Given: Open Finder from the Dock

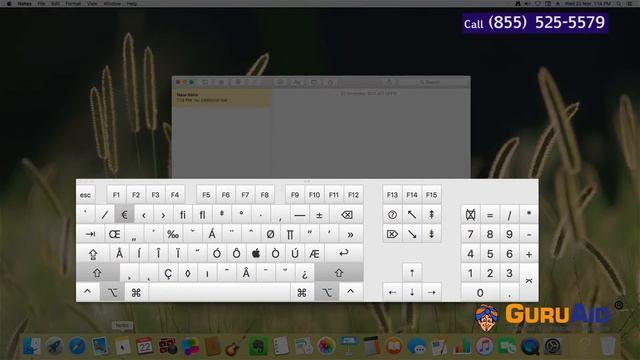Looking at the screenshot, I should pyautogui.click(x=31, y=346).
